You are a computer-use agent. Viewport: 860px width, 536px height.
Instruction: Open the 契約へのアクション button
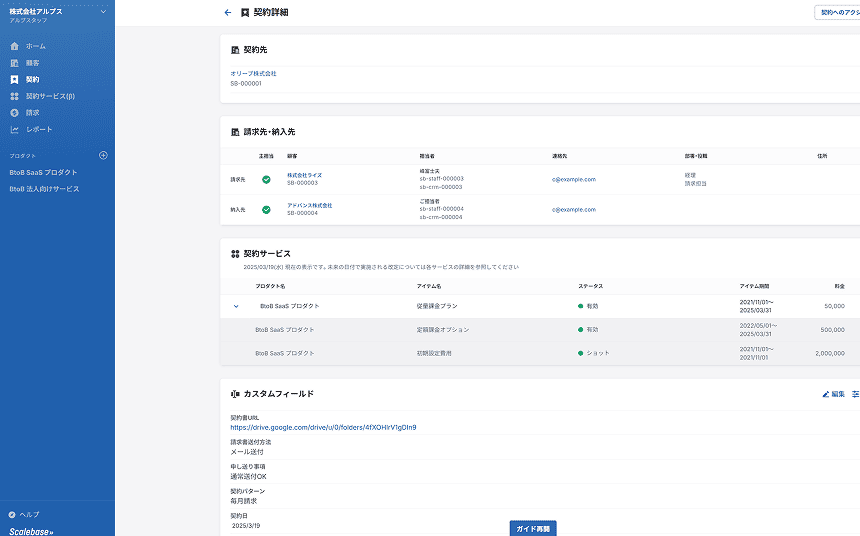point(838,13)
